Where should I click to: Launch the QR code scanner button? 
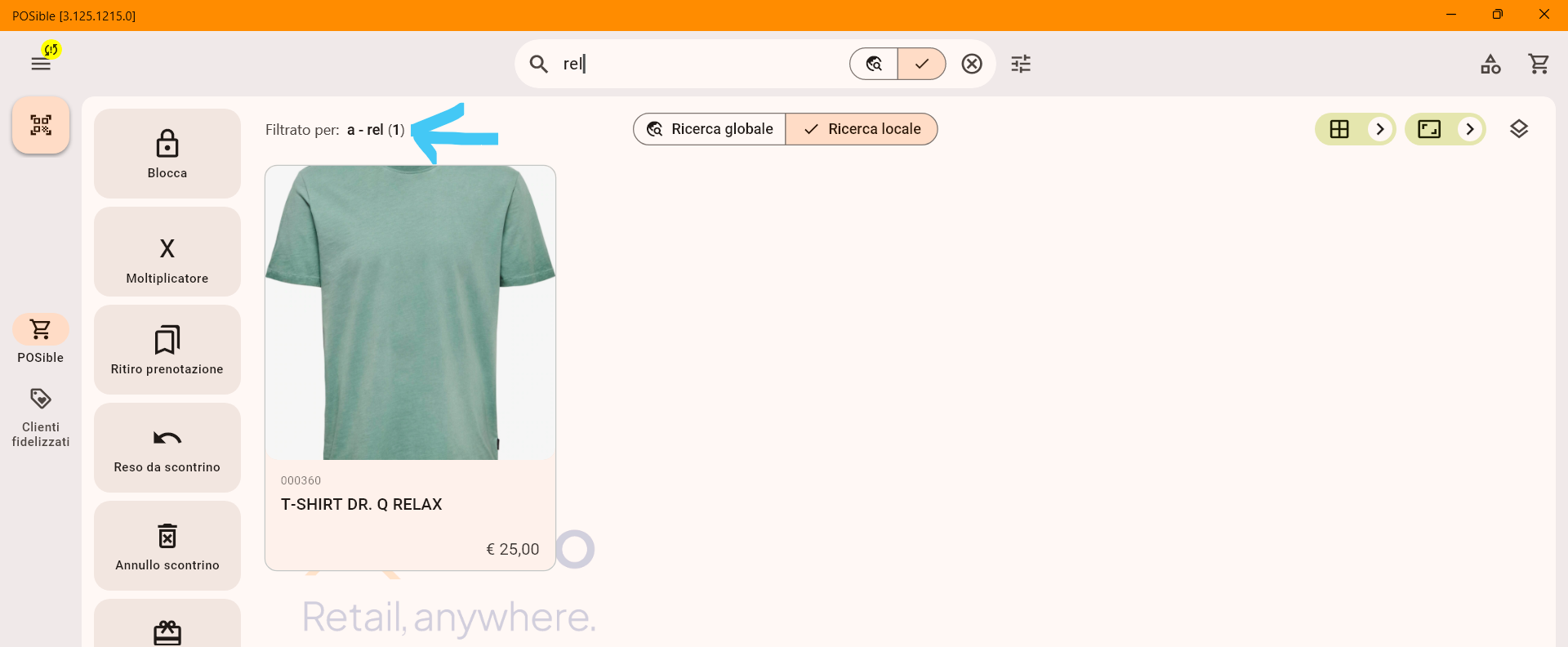pos(41,125)
